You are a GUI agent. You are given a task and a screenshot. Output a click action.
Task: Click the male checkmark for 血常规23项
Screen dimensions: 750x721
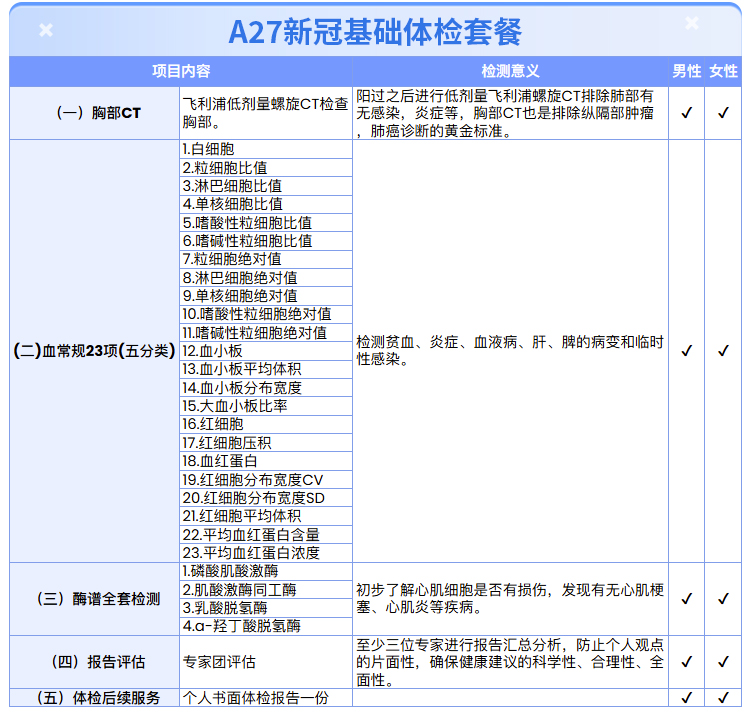point(686,351)
